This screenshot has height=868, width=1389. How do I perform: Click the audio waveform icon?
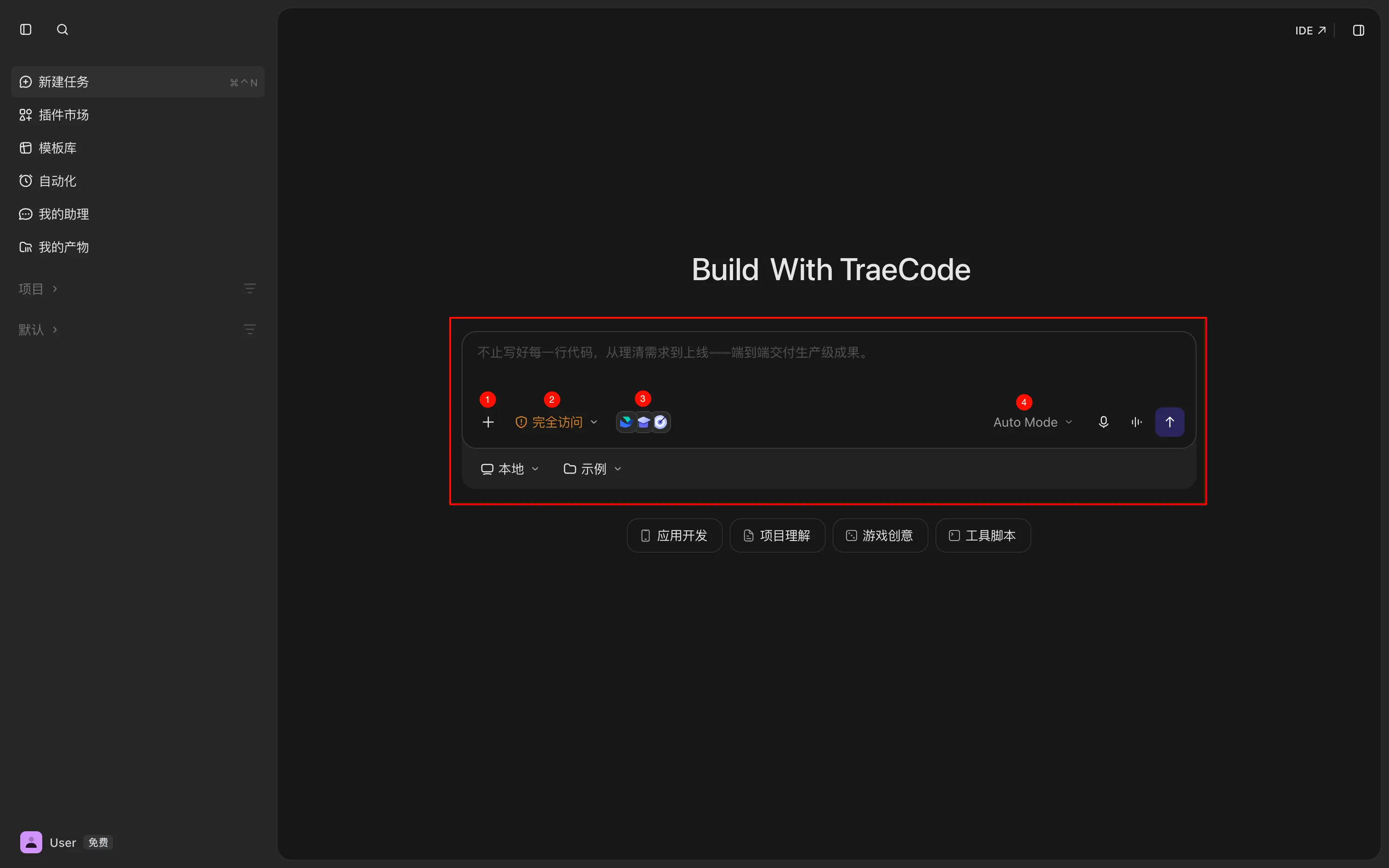click(x=1136, y=423)
